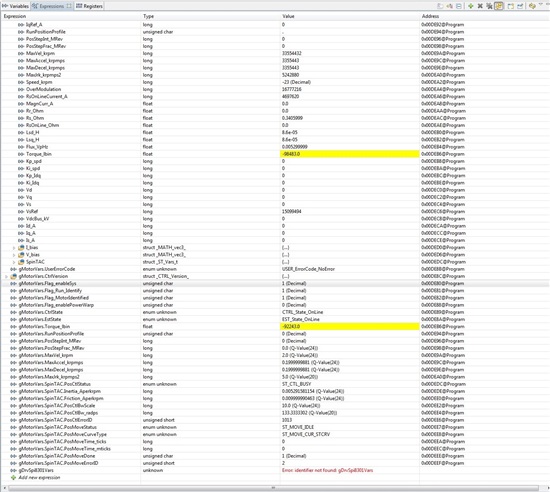Select the gMotorVars.Flag_enableSys value cell

350,283
